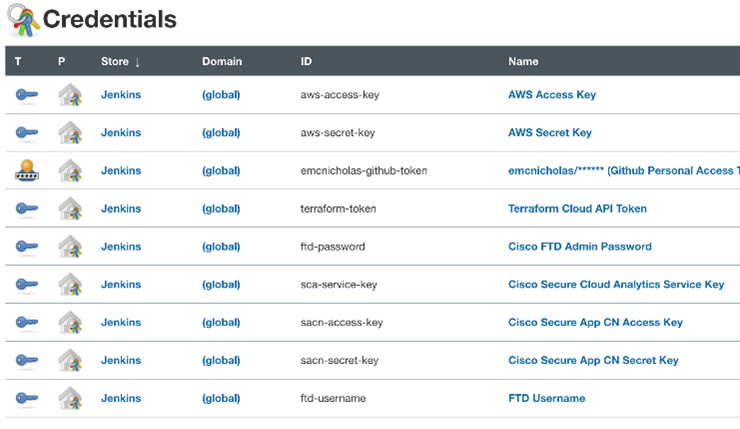Click the key type icon for ftd-username
Viewport: 740px width, 429px height.
click(x=26, y=398)
